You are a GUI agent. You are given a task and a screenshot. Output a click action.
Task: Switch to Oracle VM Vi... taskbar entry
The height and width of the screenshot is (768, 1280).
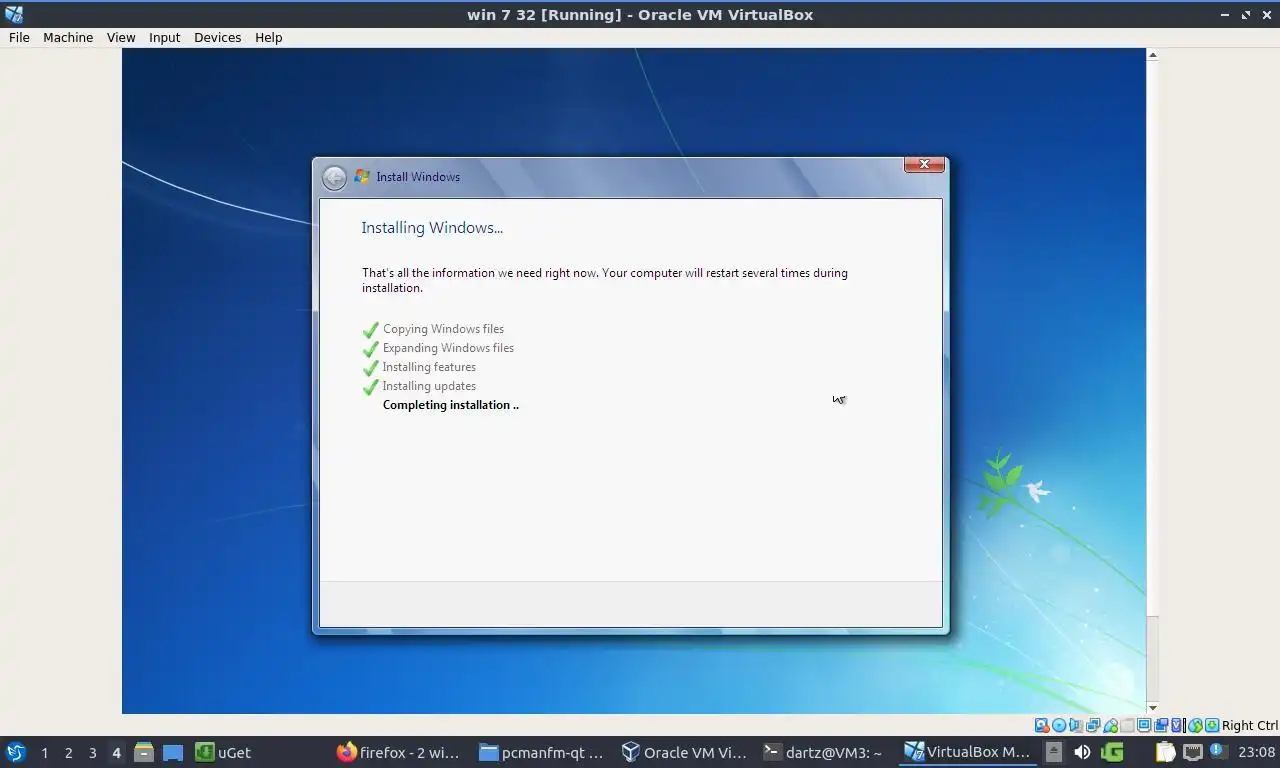(684, 752)
